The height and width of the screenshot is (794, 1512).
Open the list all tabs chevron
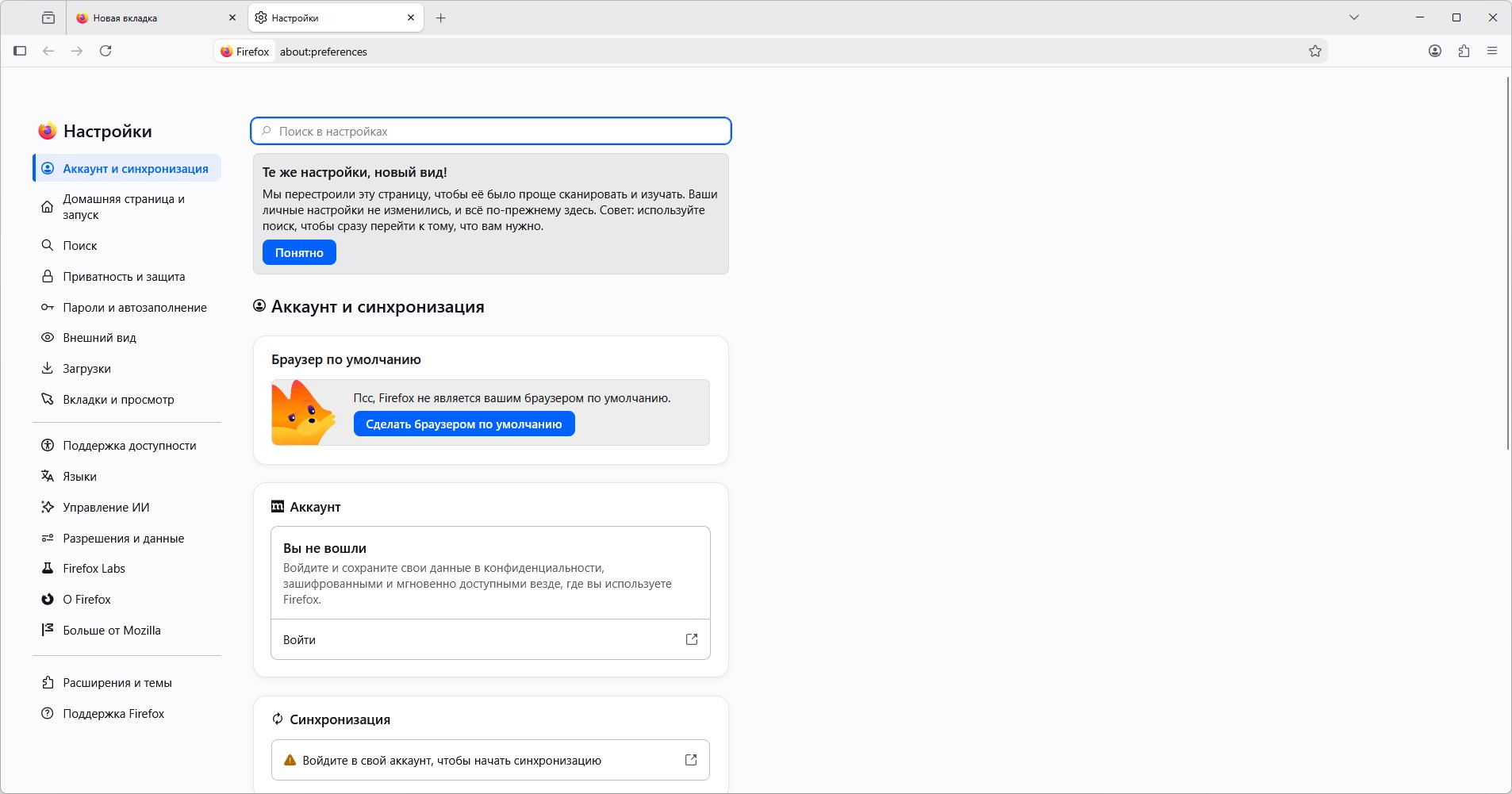pos(1354,17)
